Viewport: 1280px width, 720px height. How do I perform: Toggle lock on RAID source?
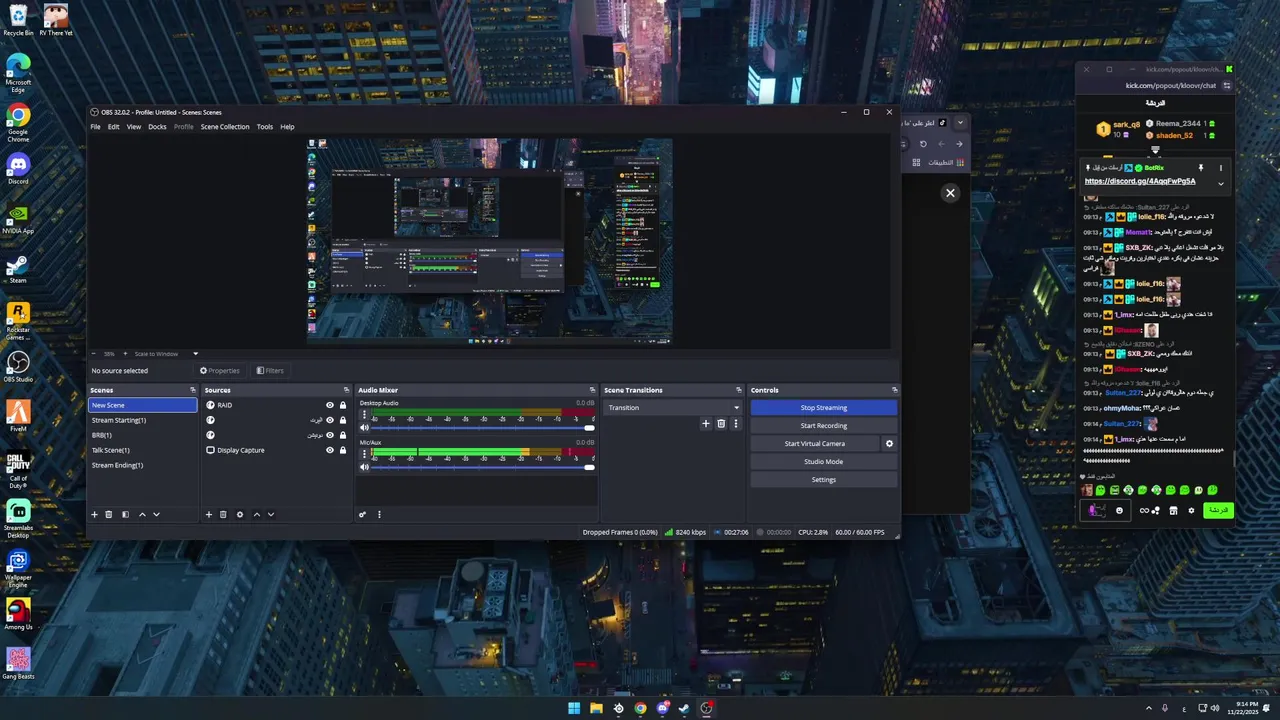343,405
